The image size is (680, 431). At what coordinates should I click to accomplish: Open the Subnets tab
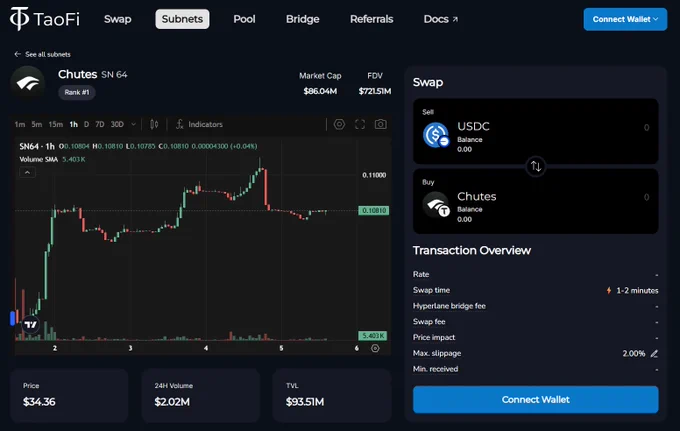point(182,19)
